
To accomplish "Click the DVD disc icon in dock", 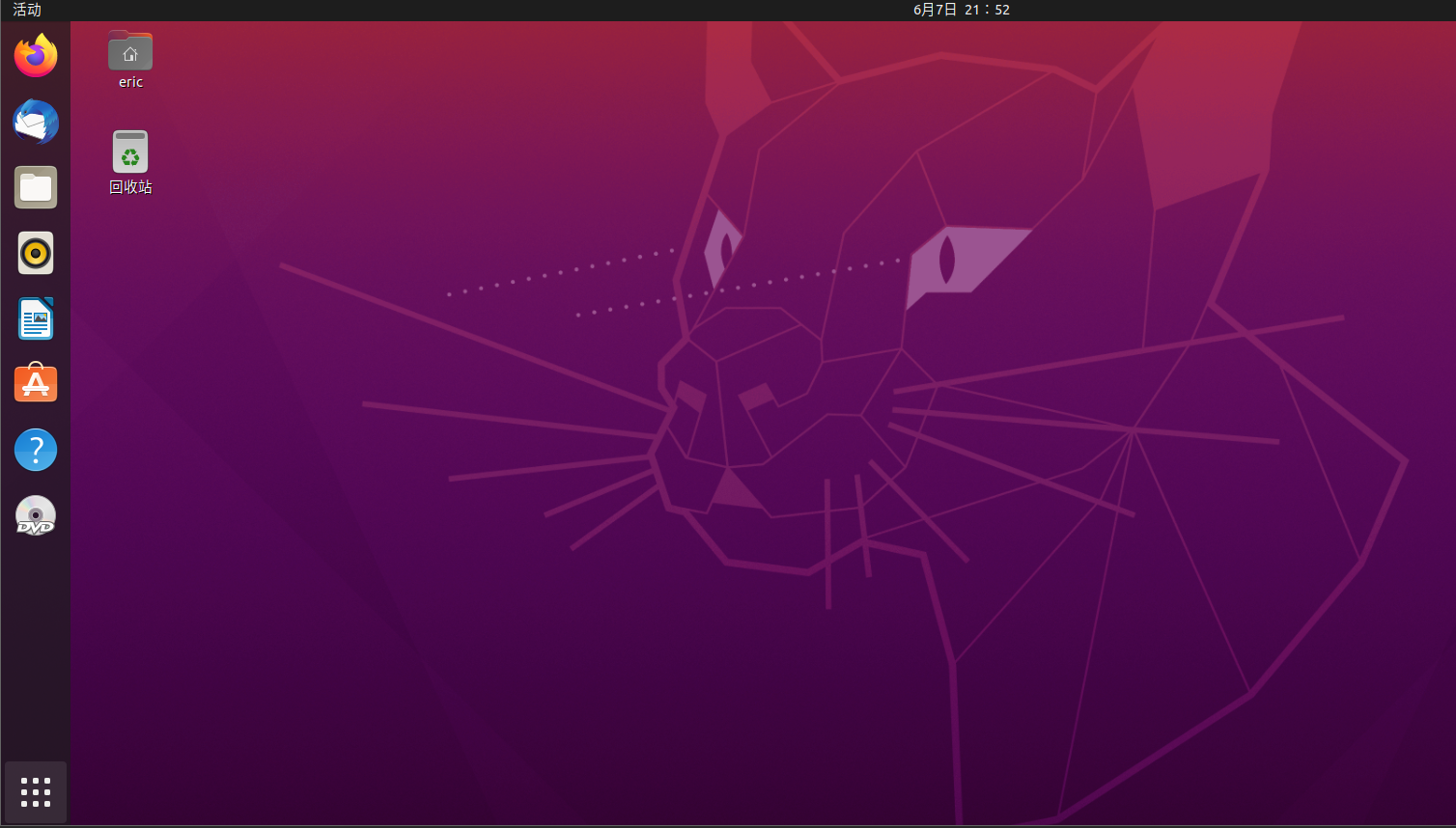I will click(x=36, y=515).
